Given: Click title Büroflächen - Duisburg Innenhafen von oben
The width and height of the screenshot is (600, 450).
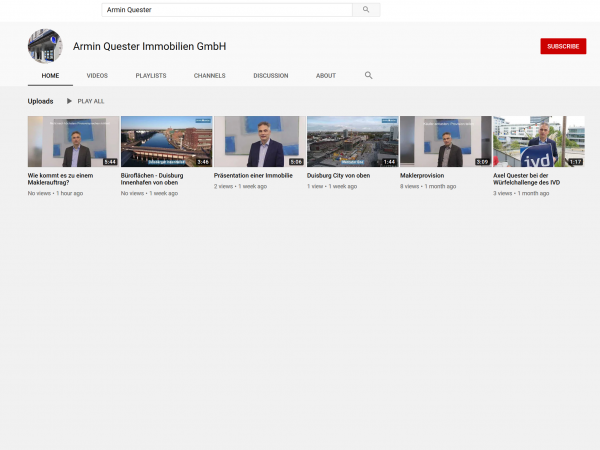Looking at the screenshot, I should tap(152, 179).
